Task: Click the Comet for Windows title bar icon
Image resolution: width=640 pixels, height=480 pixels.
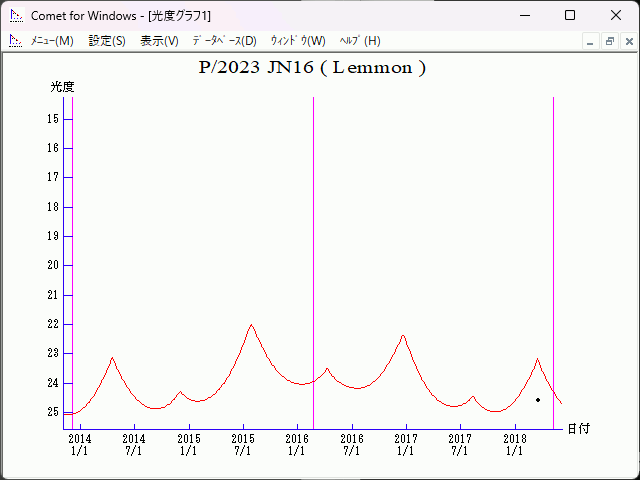Action: click(15, 15)
